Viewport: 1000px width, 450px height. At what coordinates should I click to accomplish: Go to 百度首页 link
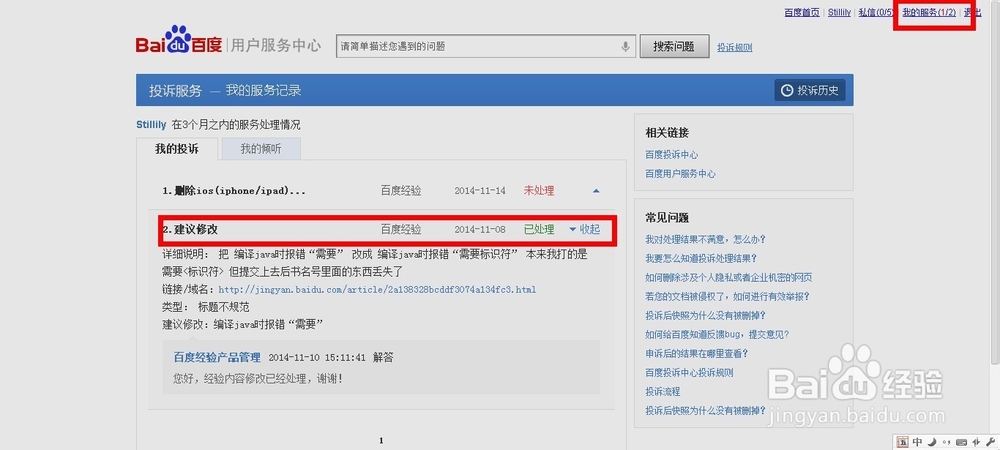pos(802,13)
